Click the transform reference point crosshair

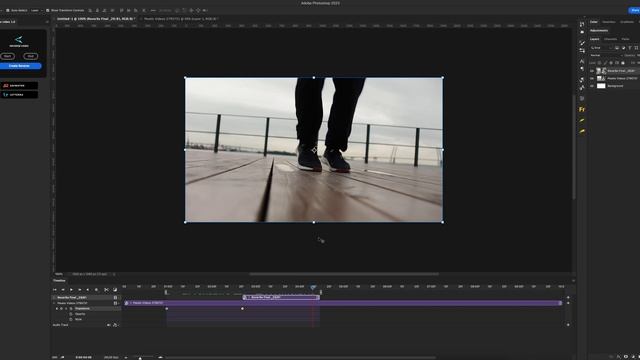[x=314, y=150]
